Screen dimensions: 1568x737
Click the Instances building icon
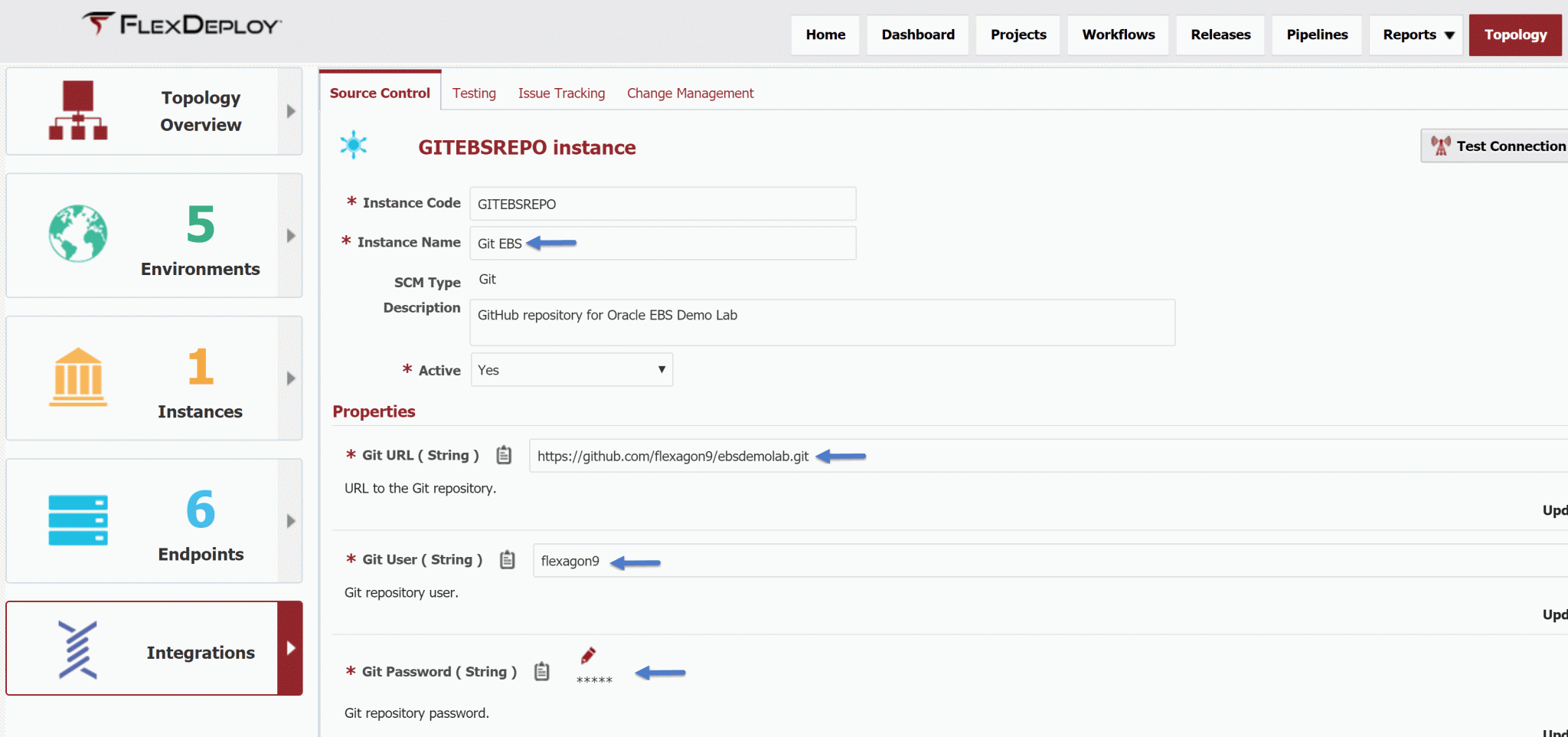[x=78, y=377]
